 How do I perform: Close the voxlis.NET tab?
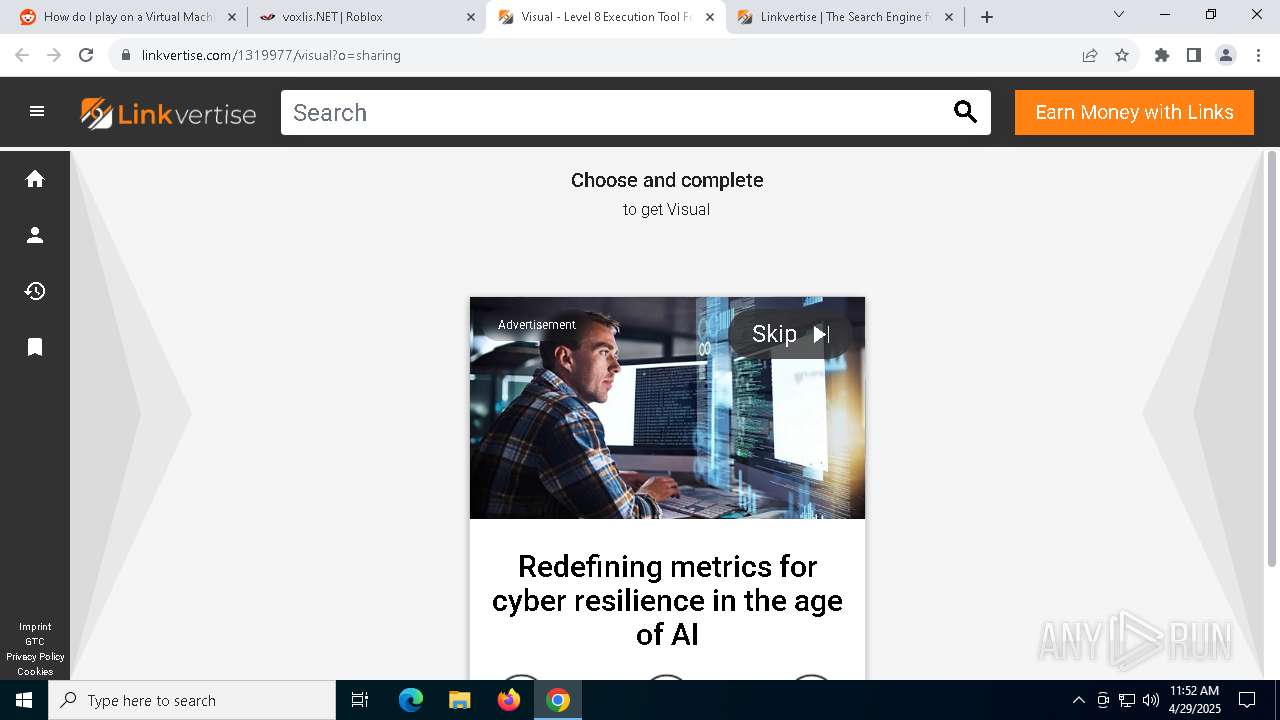(471, 17)
